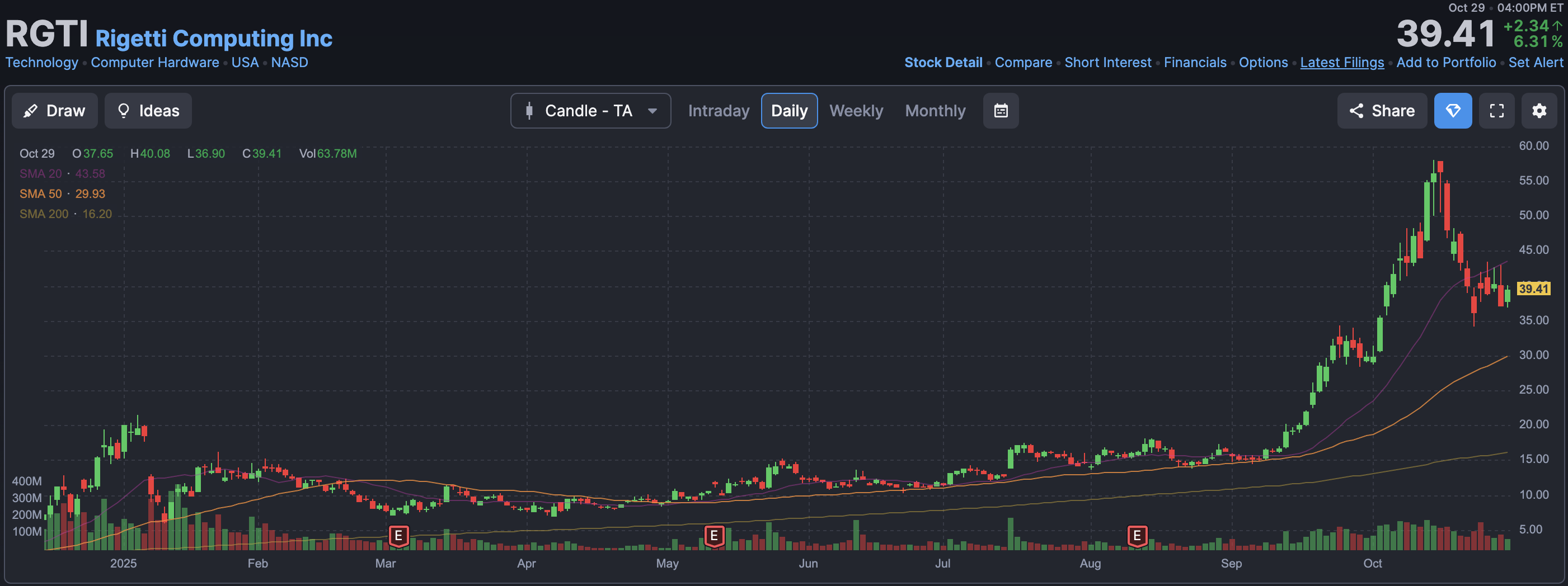Click the RGTI ticker symbol
1568x586 pixels.
coord(47,34)
